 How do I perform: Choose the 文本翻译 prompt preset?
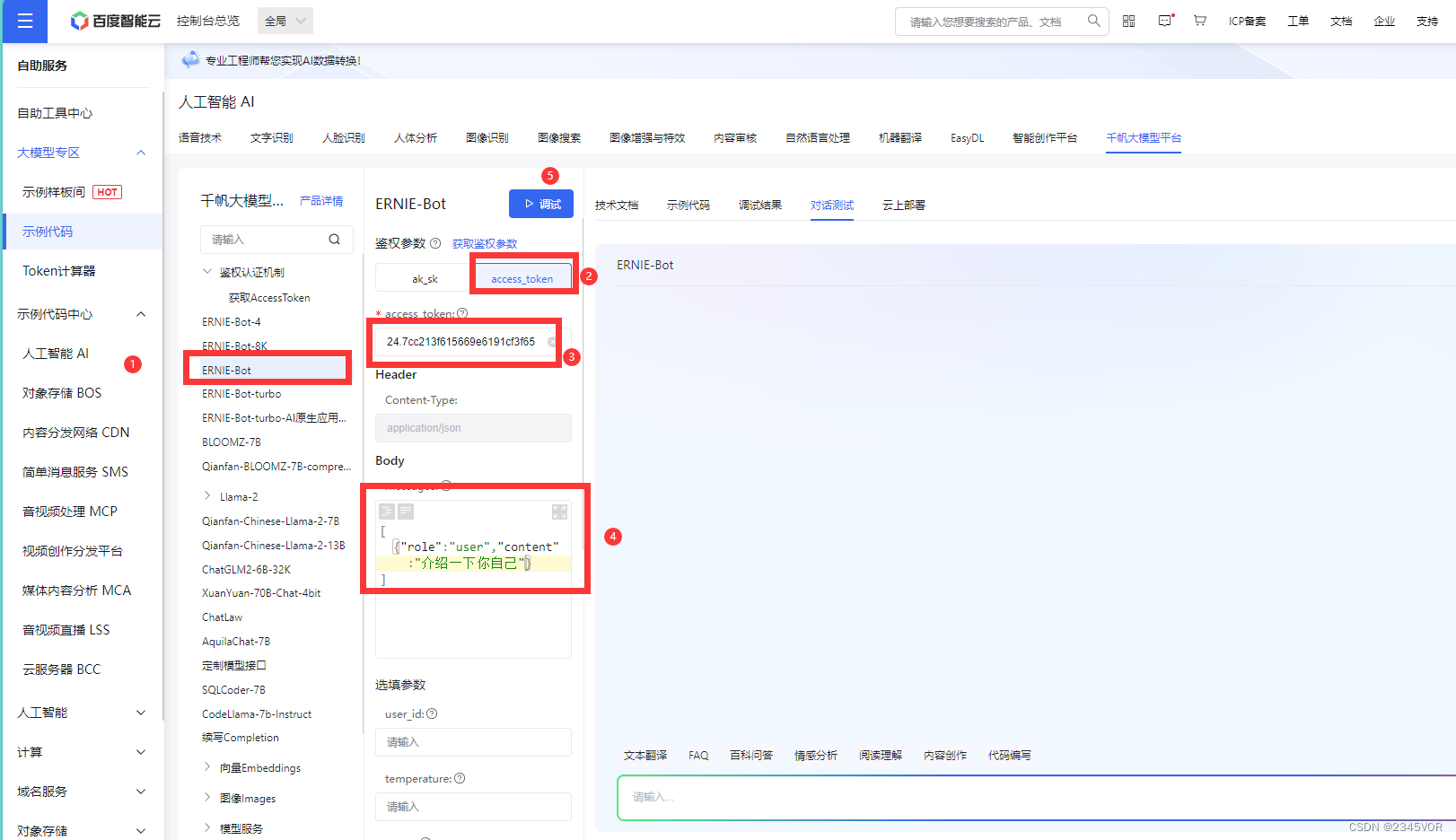[x=645, y=756]
